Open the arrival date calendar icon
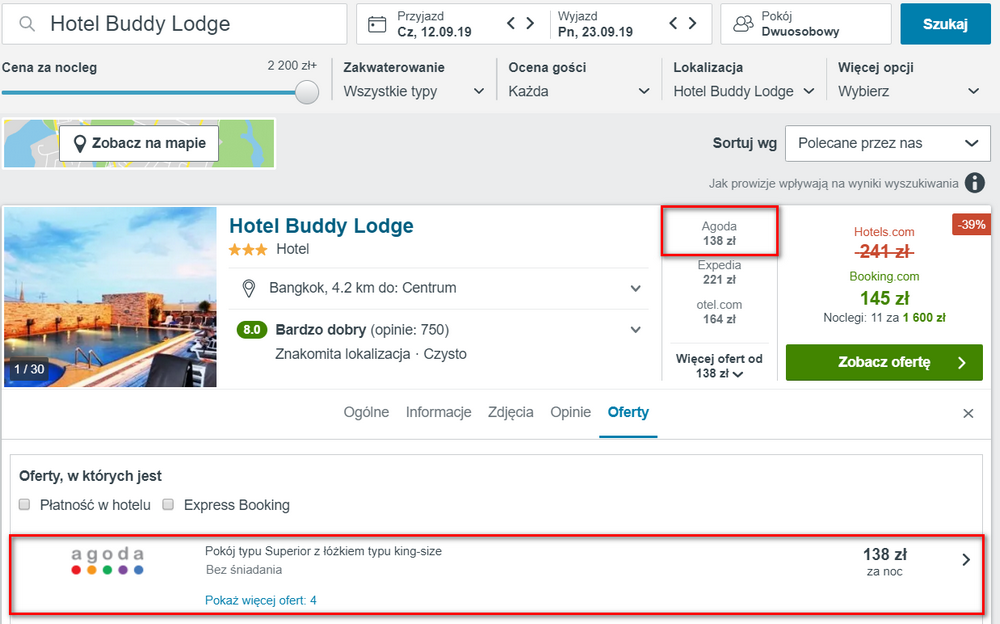 (377, 24)
